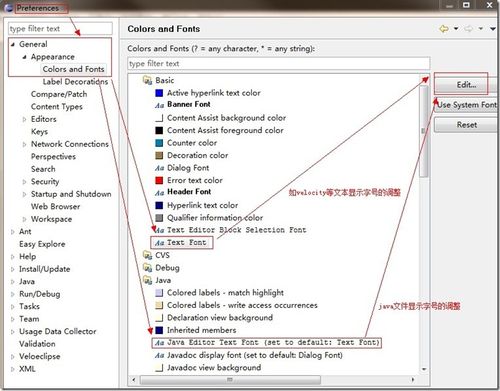500x391 pixels.
Task: Click the Use System Font button
Action: [466, 105]
